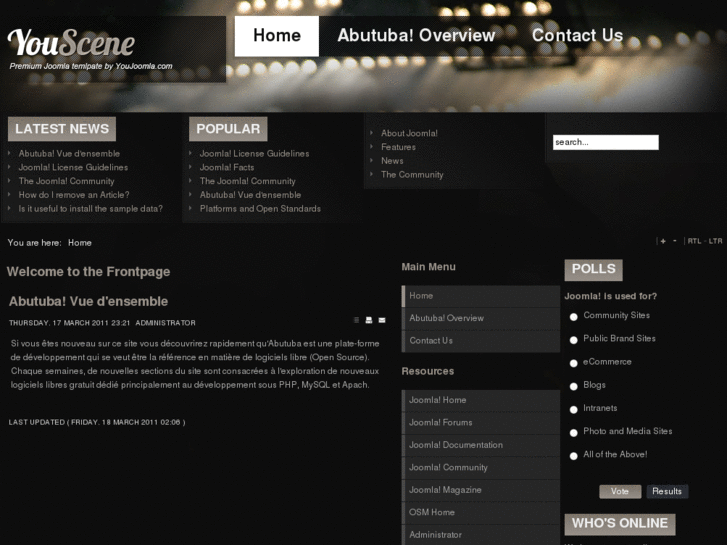This screenshot has width=727, height=545.
Task: Click the PDF icon for the article
Action: click(356, 320)
